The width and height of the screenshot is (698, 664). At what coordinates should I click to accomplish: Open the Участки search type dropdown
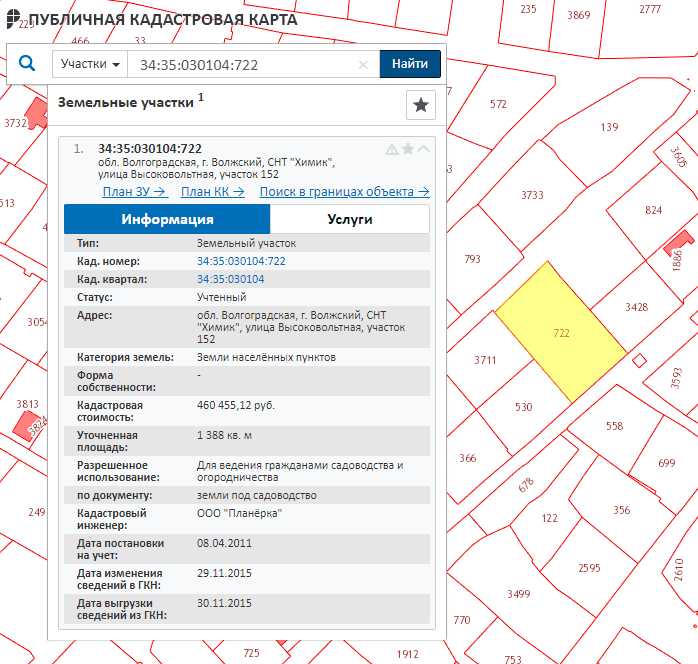click(x=90, y=64)
